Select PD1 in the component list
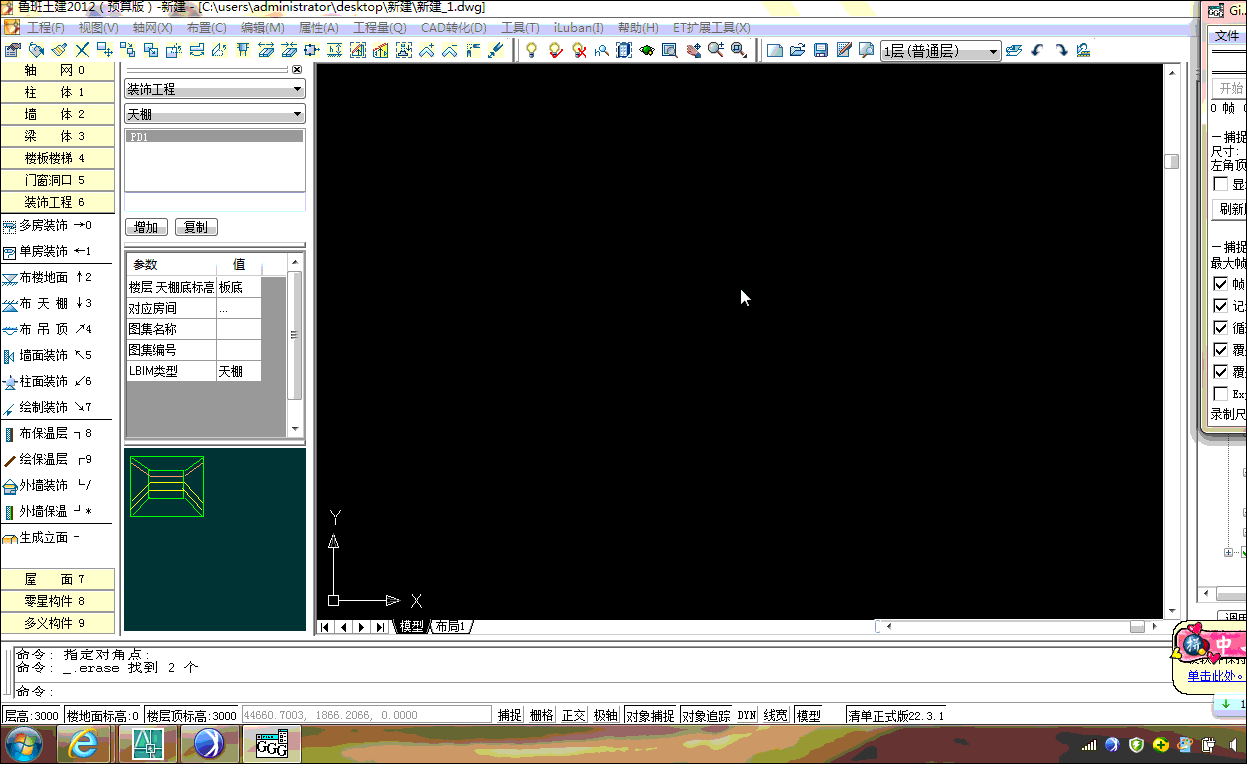 [x=215, y=137]
